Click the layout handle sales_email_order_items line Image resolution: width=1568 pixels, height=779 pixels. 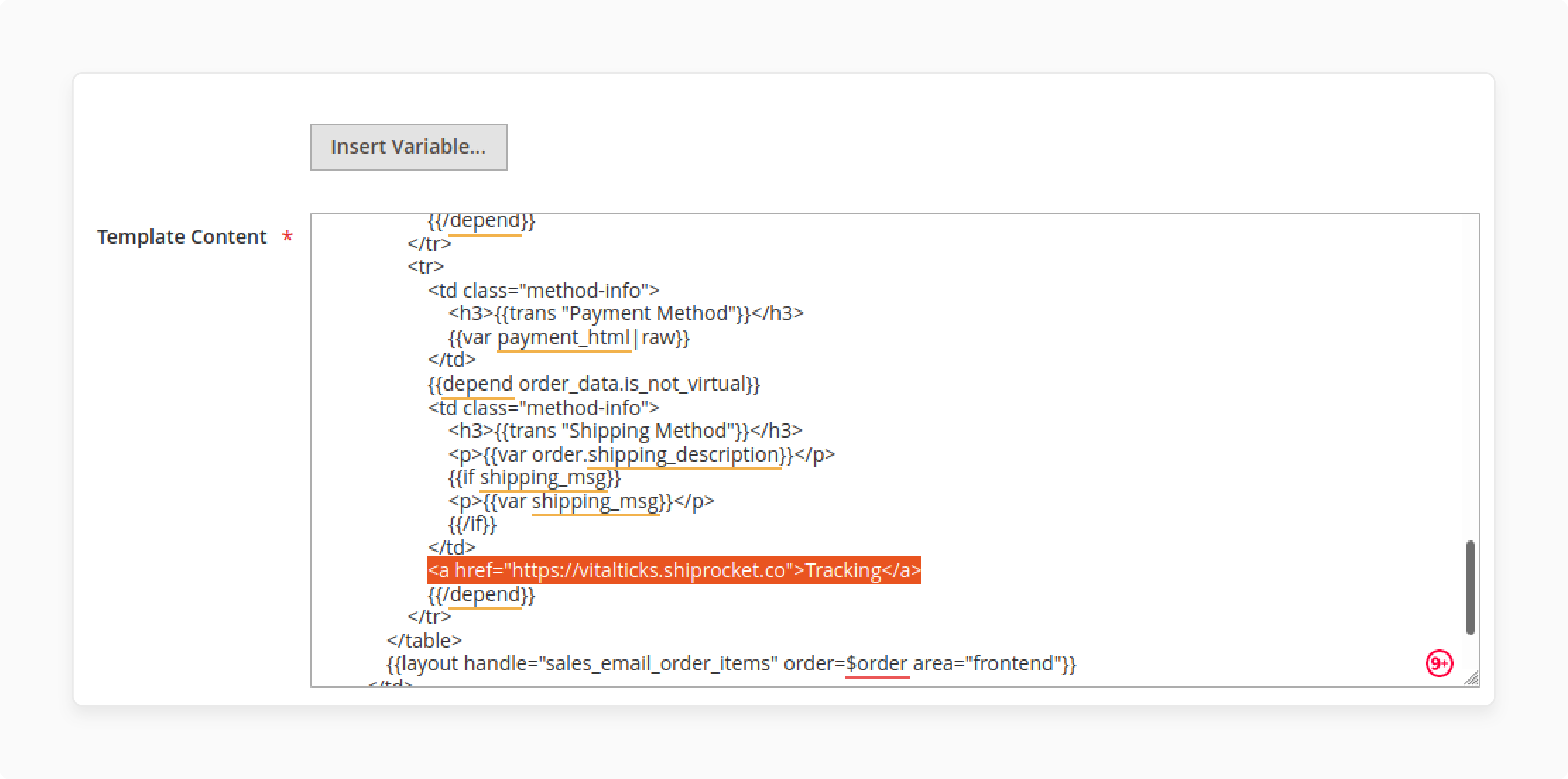click(731, 663)
